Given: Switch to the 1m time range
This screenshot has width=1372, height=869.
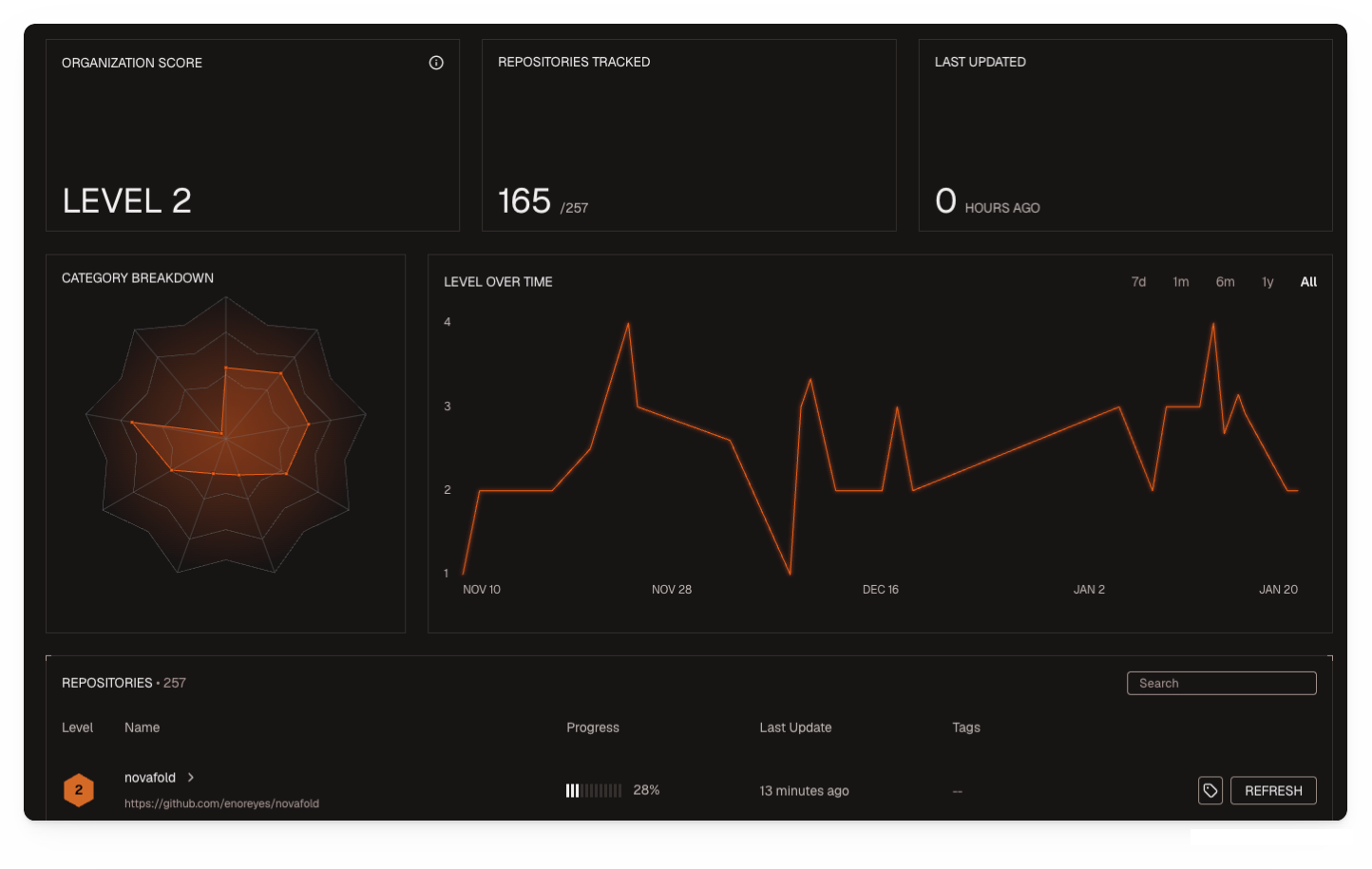Looking at the screenshot, I should click(1181, 281).
